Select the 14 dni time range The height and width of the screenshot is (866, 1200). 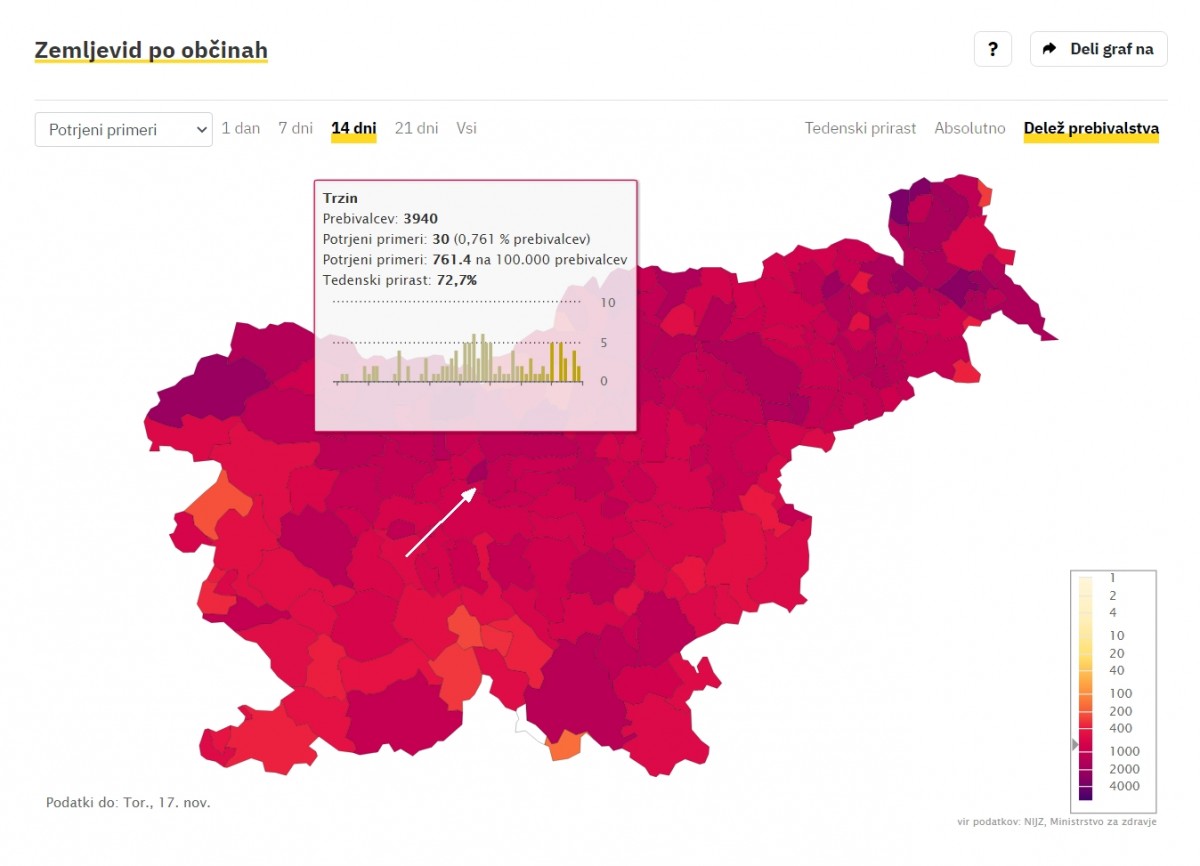point(354,128)
